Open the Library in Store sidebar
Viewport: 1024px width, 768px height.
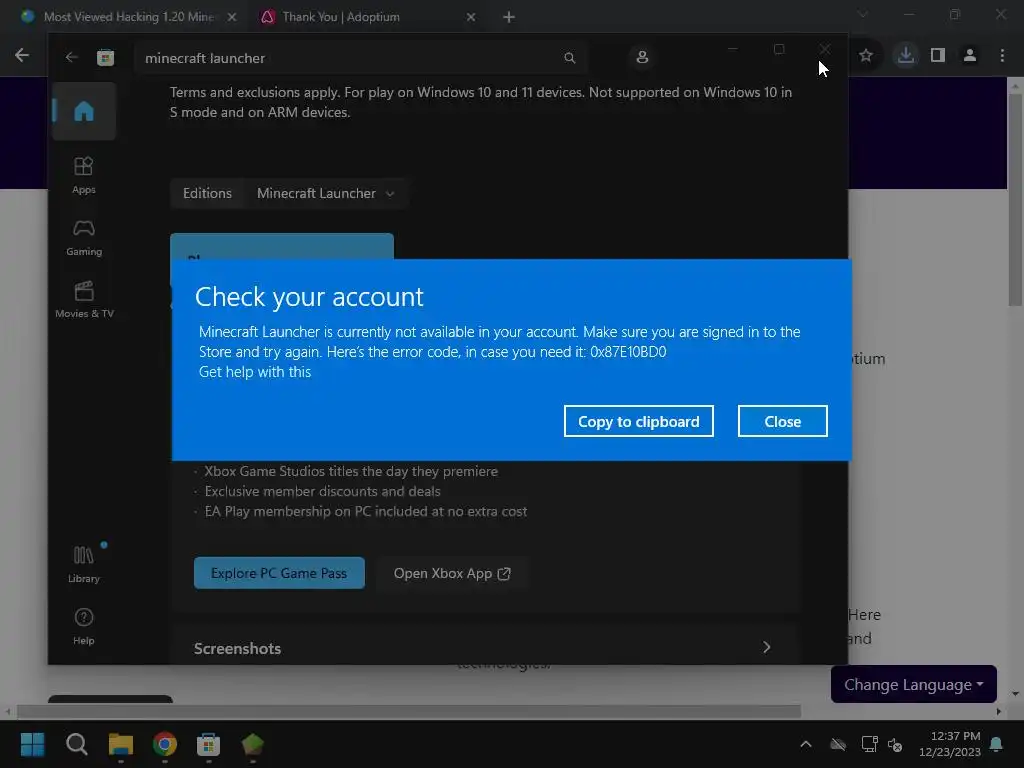point(84,564)
